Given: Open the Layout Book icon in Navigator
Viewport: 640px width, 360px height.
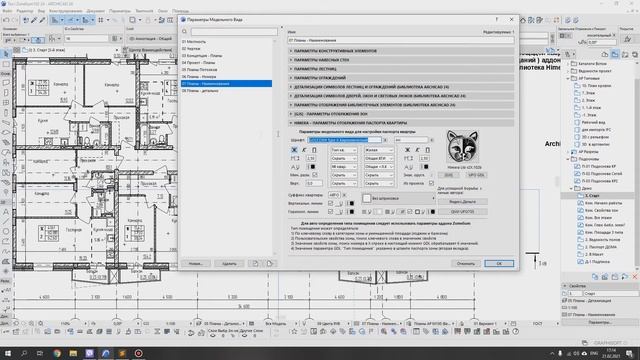Looking at the screenshot, I should click(625, 54).
